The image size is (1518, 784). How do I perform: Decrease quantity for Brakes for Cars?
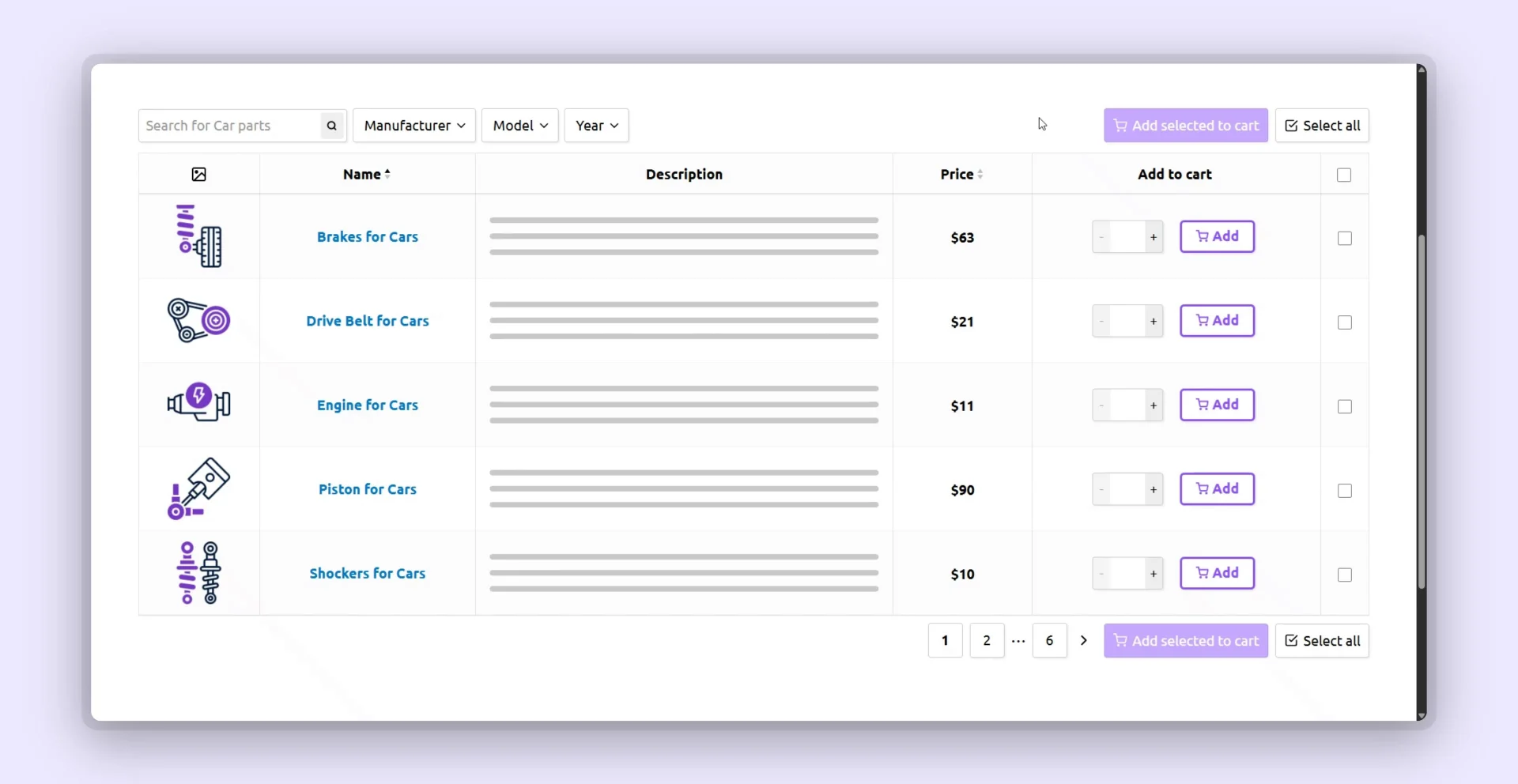click(1101, 237)
